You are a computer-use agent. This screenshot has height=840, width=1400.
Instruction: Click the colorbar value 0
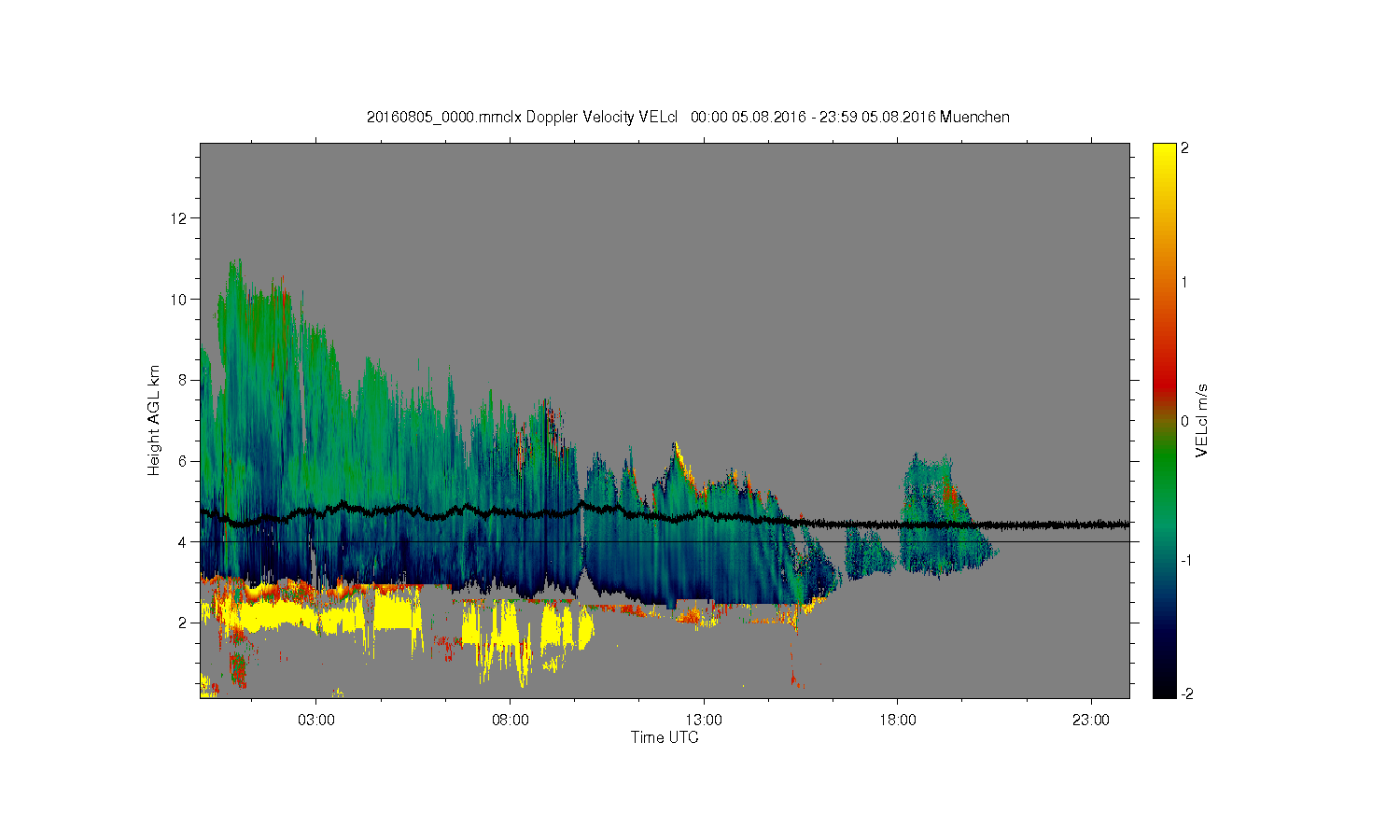(x=1185, y=421)
